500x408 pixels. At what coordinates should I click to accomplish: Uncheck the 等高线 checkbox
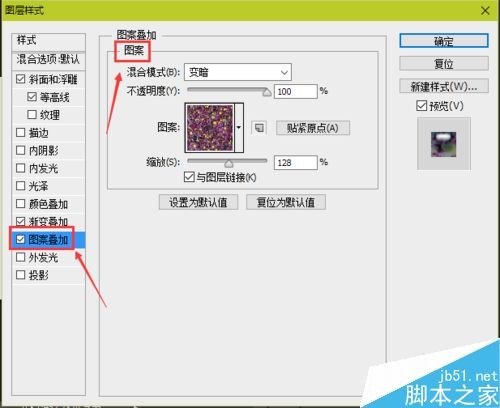(x=32, y=97)
